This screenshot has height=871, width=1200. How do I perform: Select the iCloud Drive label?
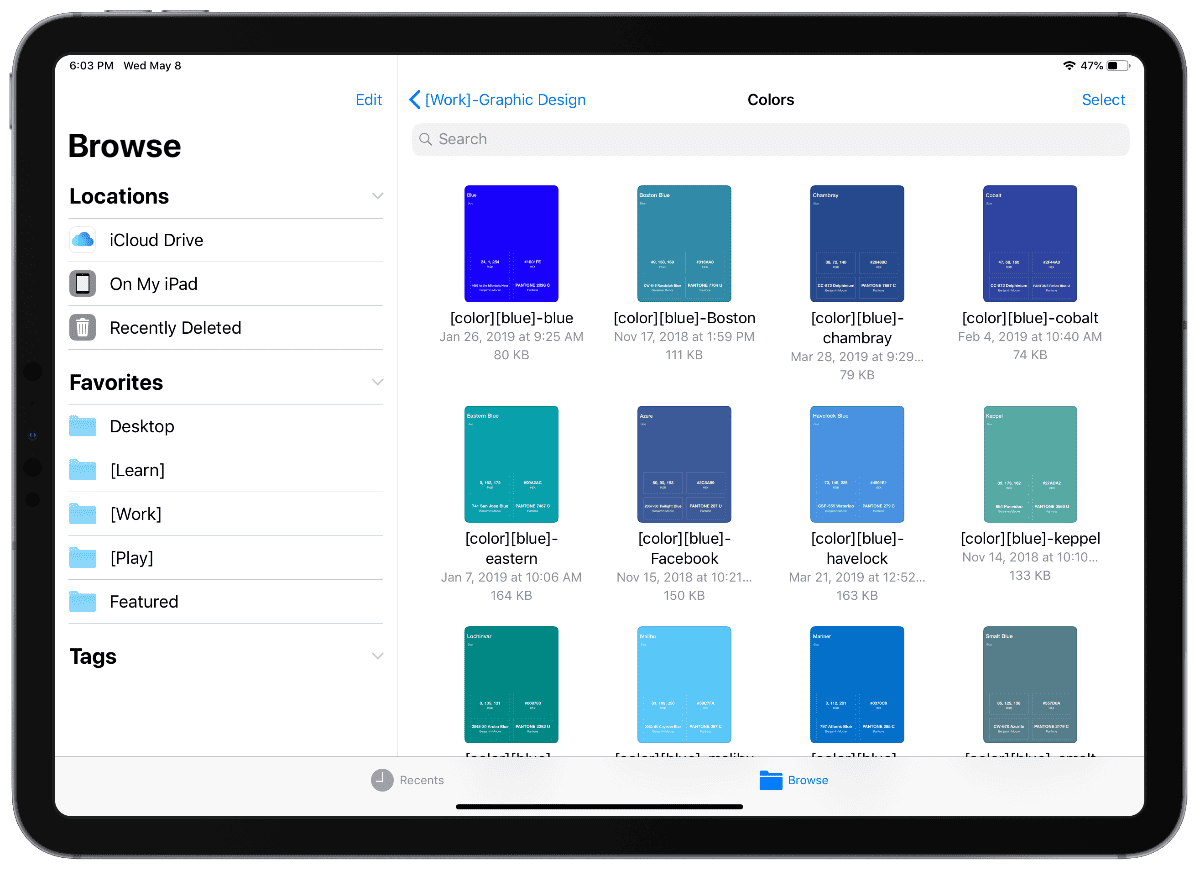[x=156, y=240]
